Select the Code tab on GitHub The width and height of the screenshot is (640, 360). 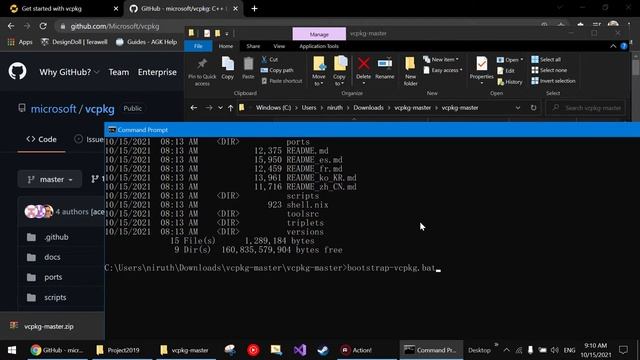[41, 139]
